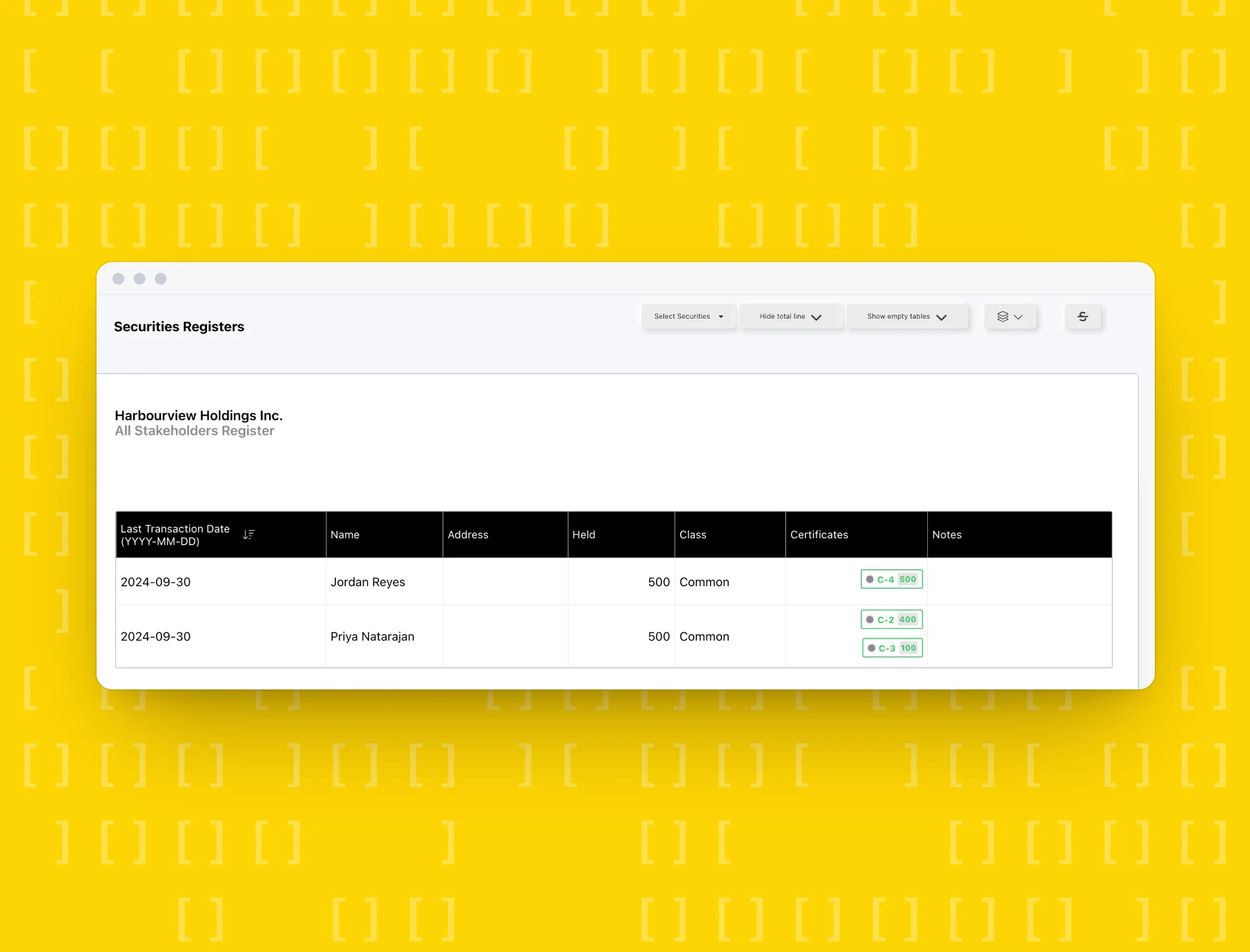Open the Hide total line dropdown
The image size is (1250, 952).
click(x=791, y=317)
